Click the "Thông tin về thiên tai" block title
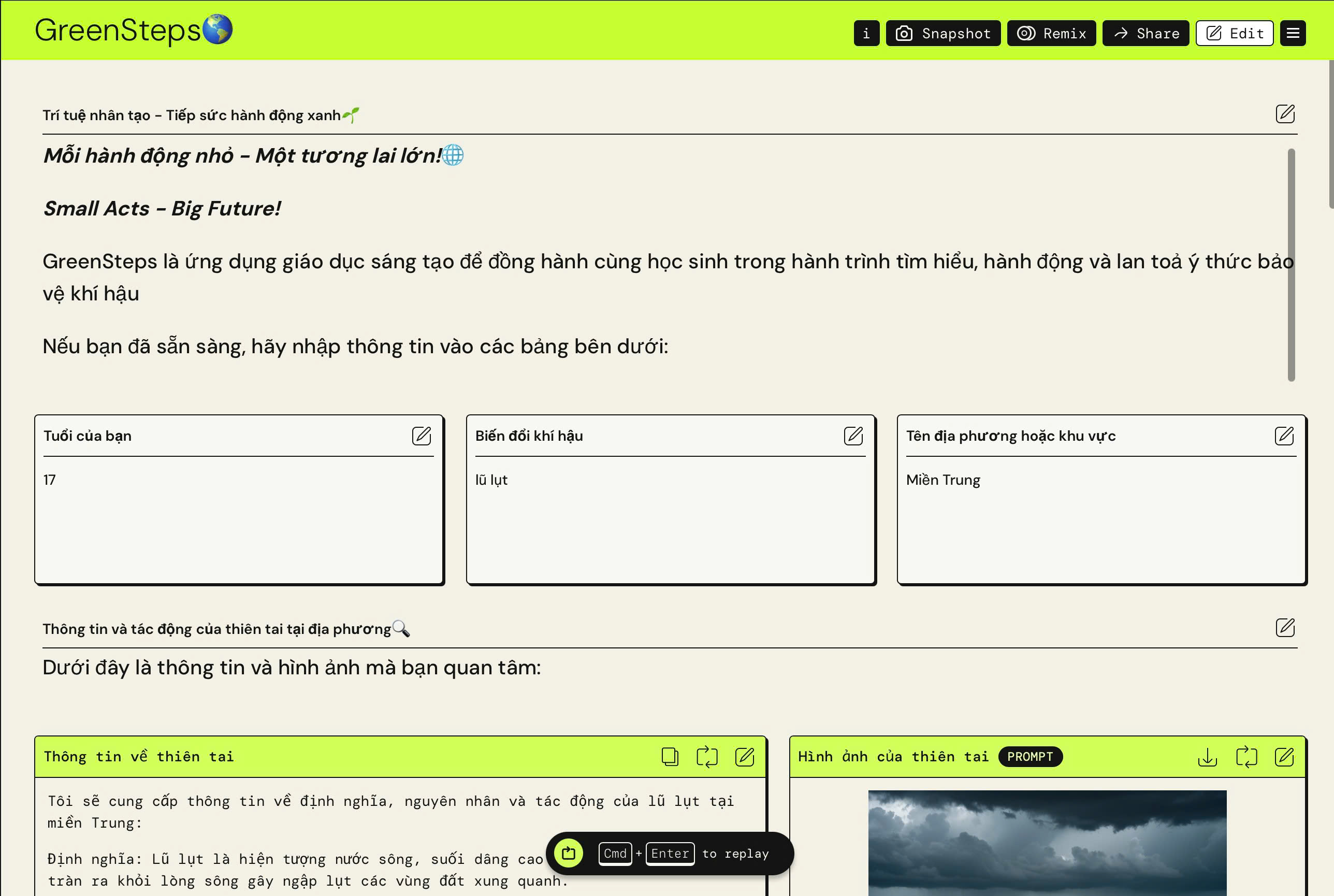Image resolution: width=1334 pixels, height=896 pixels. click(x=139, y=757)
